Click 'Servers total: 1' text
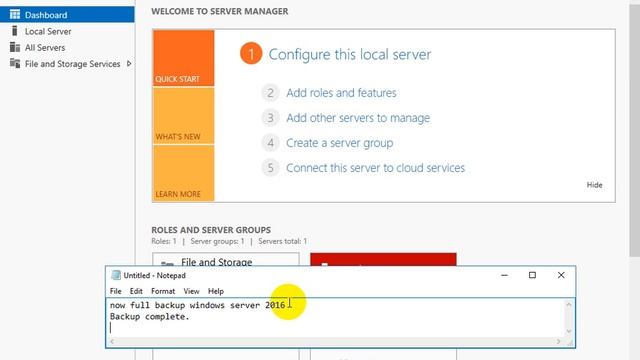This screenshot has height=360, width=640. click(x=282, y=241)
